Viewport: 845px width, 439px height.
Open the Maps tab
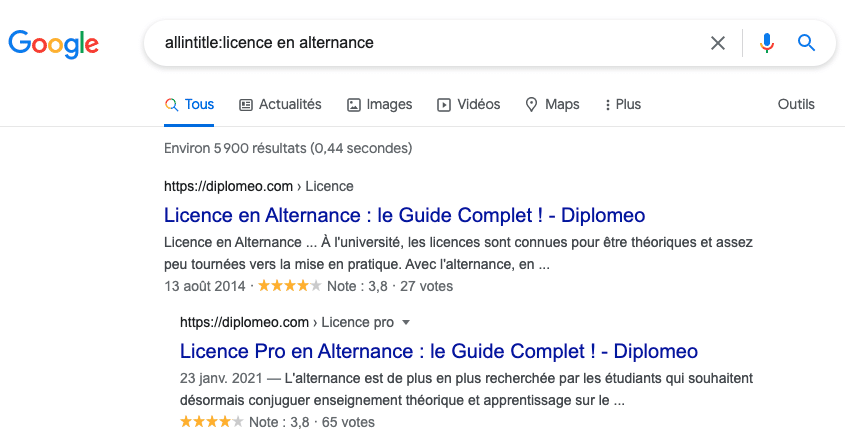(x=561, y=104)
